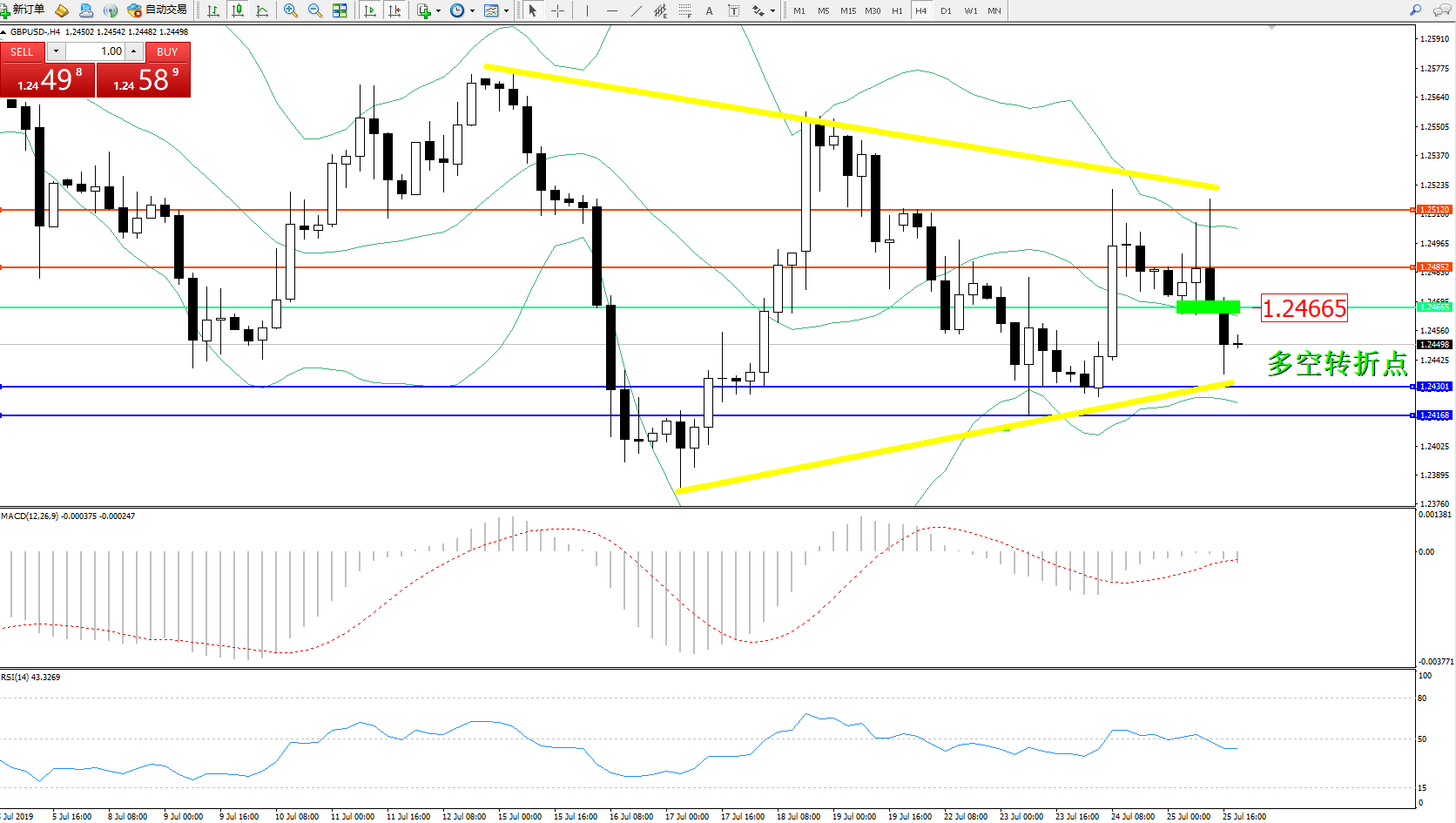Screen dimensions: 1456x823
Task: Switch chart to candlestick display mode
Action: [x=237, y=10]
